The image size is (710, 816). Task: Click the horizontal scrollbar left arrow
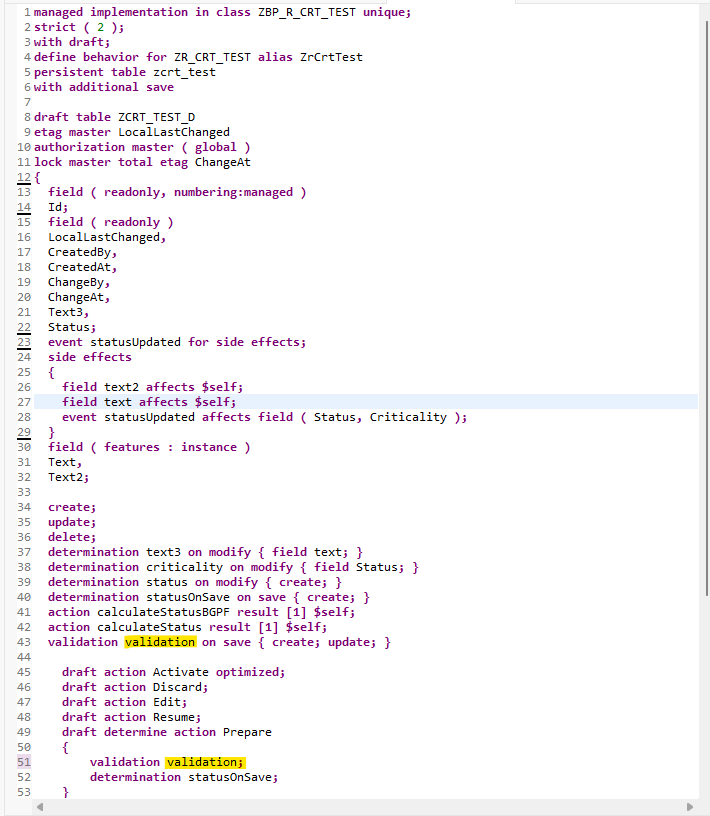[40, 807]
